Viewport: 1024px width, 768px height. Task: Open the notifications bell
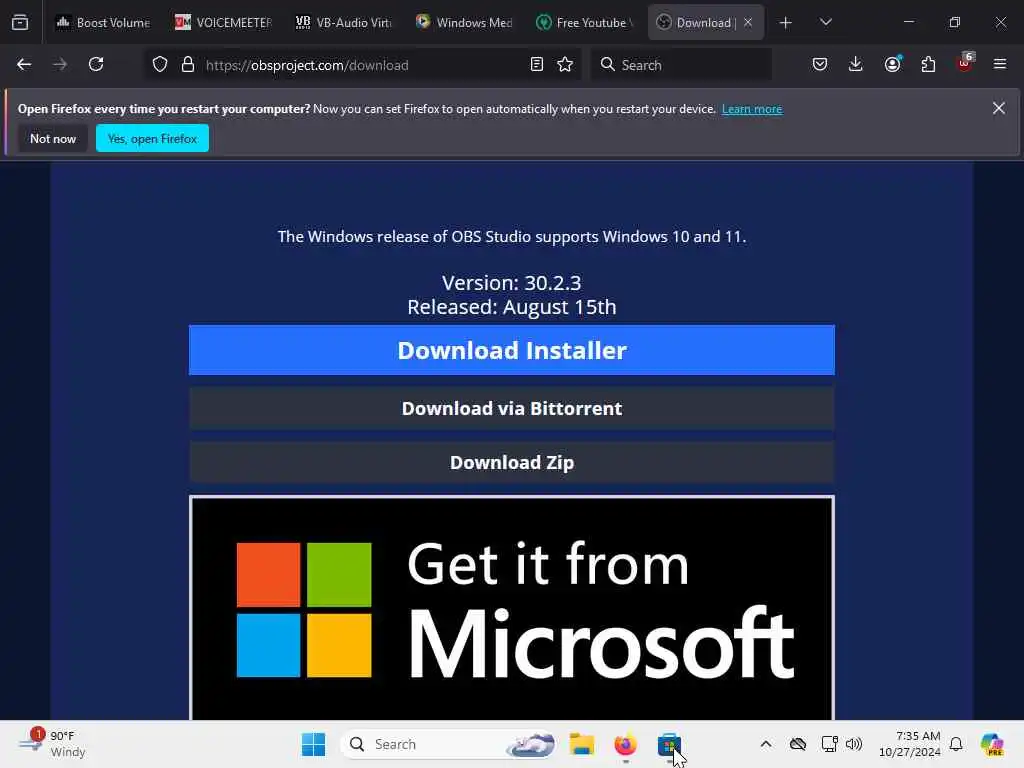point(956,744)
